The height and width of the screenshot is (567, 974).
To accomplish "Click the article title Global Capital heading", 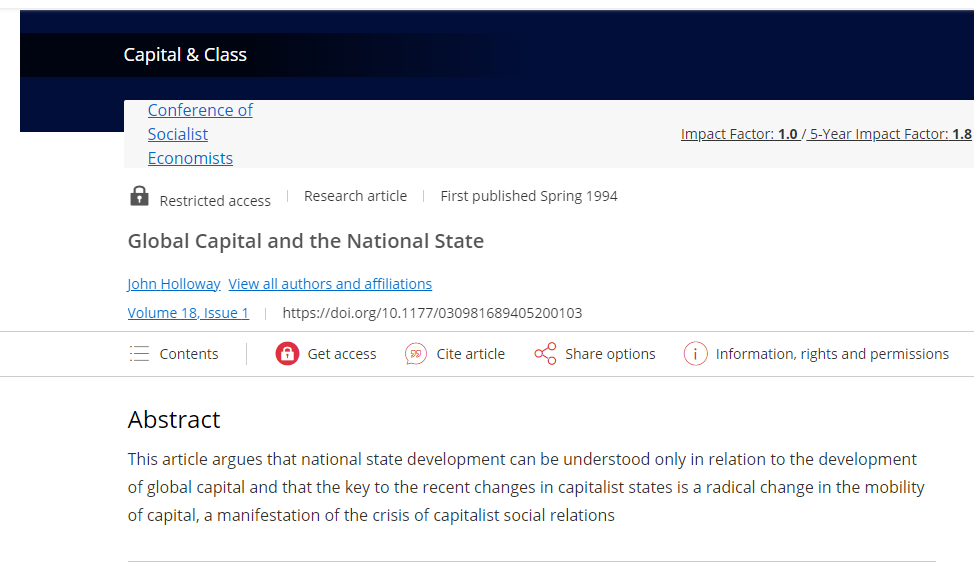I will coord(306,241).
